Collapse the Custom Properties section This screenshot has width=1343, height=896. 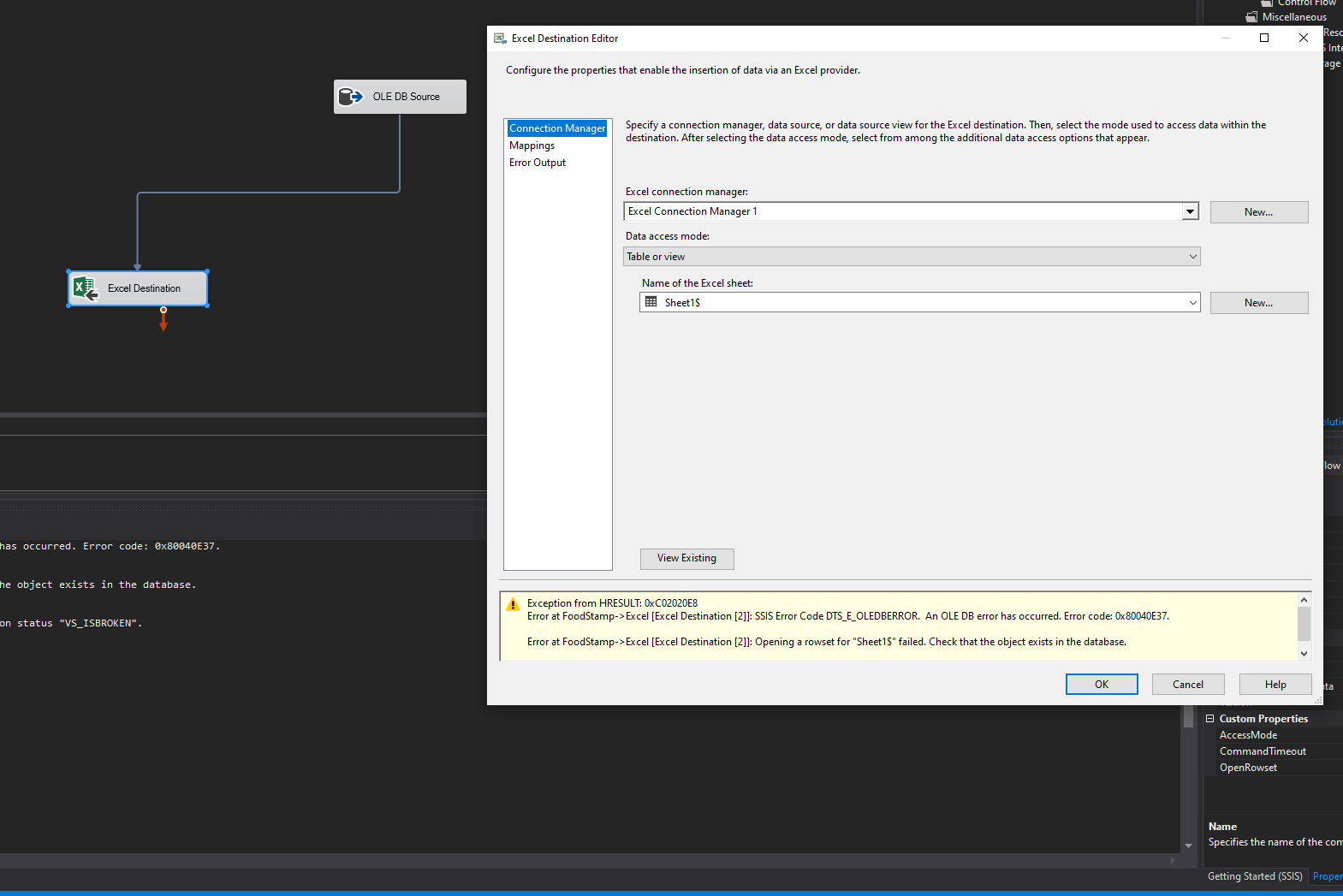(1210, 719)
